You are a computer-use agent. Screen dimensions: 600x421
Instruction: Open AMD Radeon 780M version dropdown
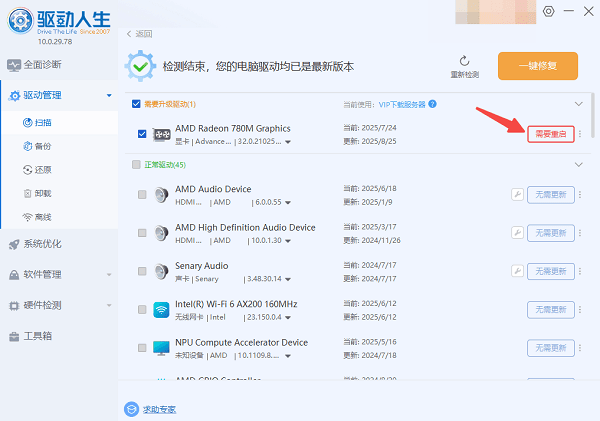pyautogui.click(x=288, y=142)
